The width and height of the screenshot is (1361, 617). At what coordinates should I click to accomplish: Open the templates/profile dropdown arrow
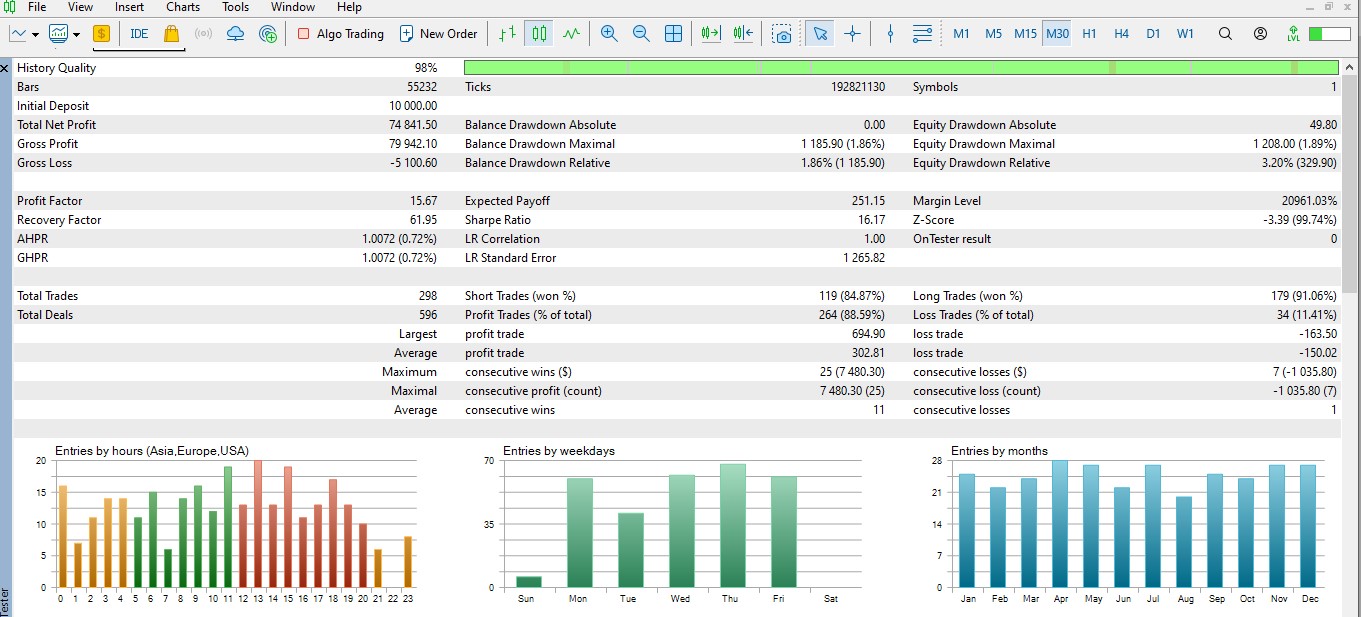tap(77, 34)
